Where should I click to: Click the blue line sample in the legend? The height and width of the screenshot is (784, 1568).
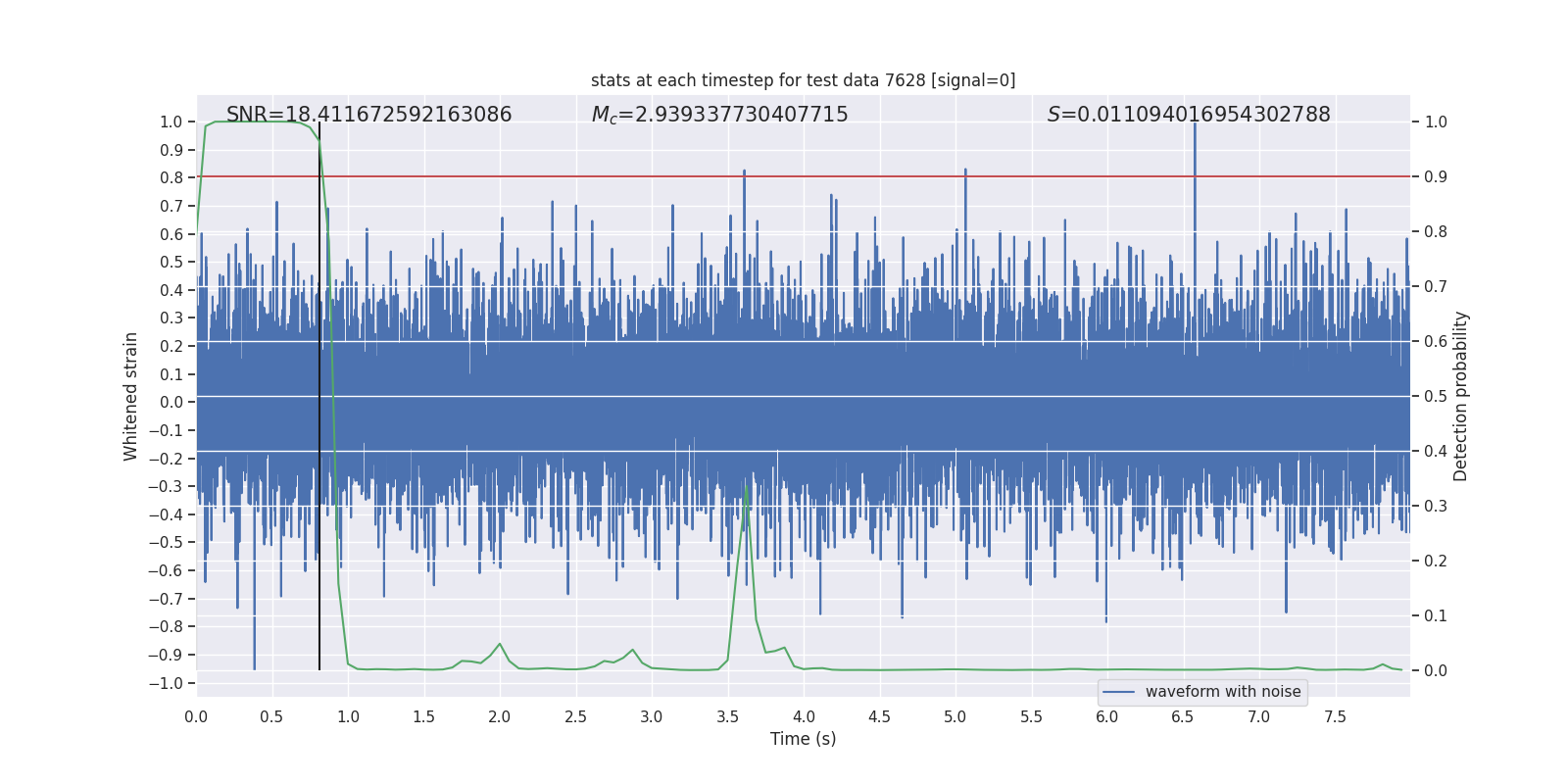tap(1118, 692)
